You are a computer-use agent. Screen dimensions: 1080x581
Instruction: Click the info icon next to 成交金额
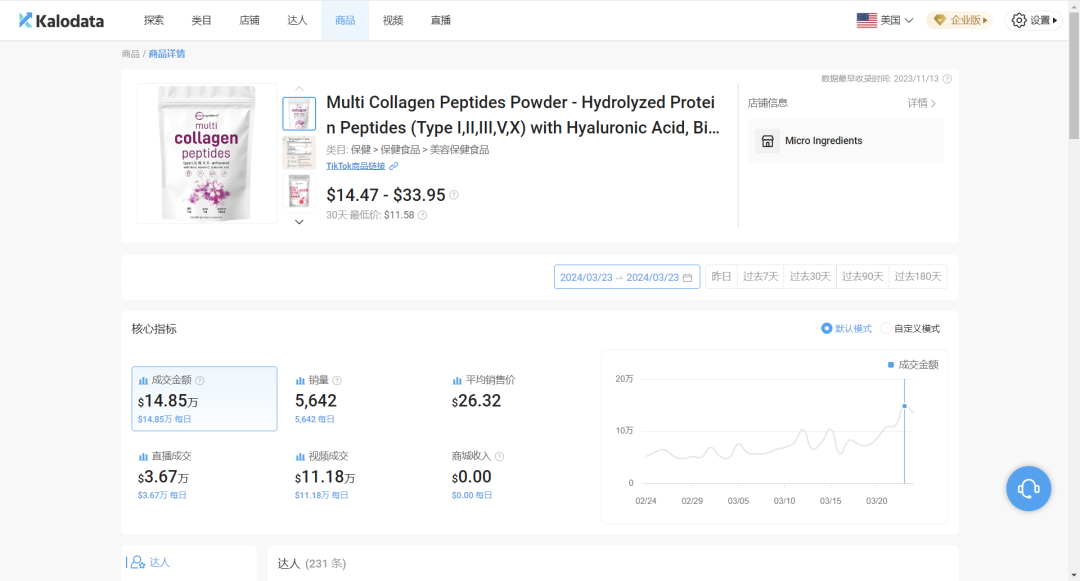200,381
